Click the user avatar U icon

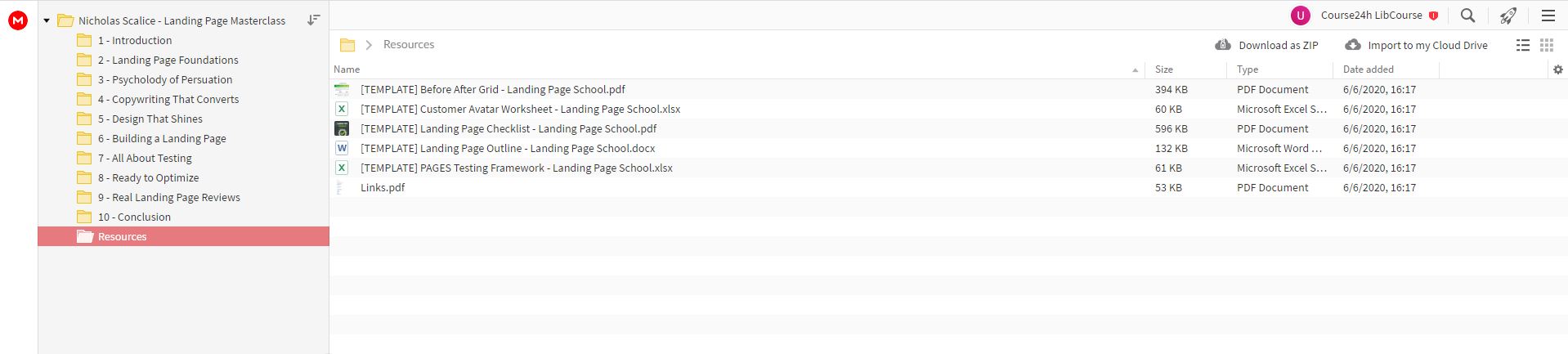[x=1300, y=16]
